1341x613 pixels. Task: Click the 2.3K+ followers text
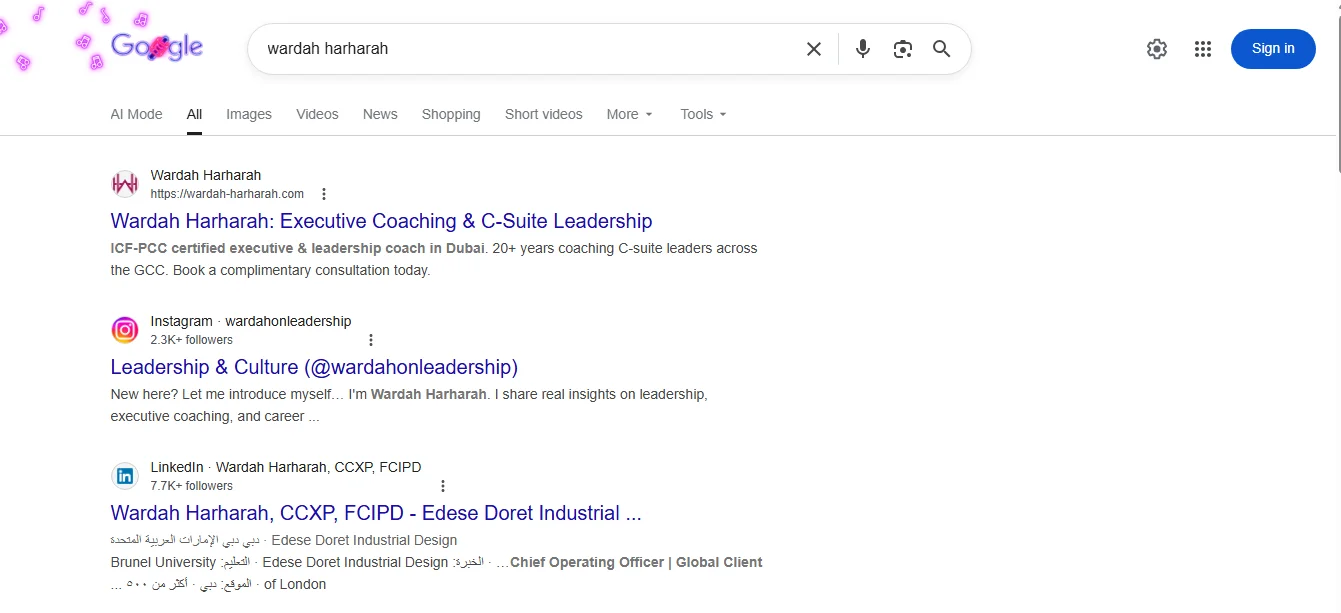coord(192,340)
